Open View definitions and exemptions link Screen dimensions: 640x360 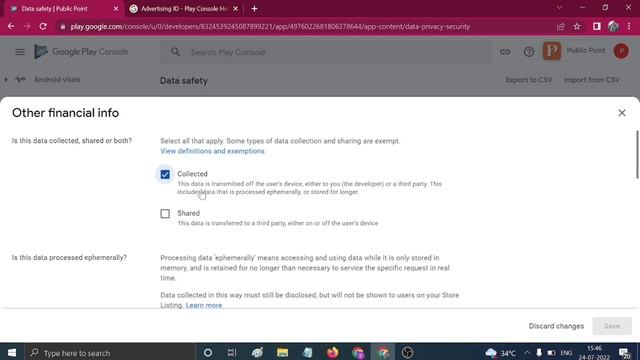point(212,151)
